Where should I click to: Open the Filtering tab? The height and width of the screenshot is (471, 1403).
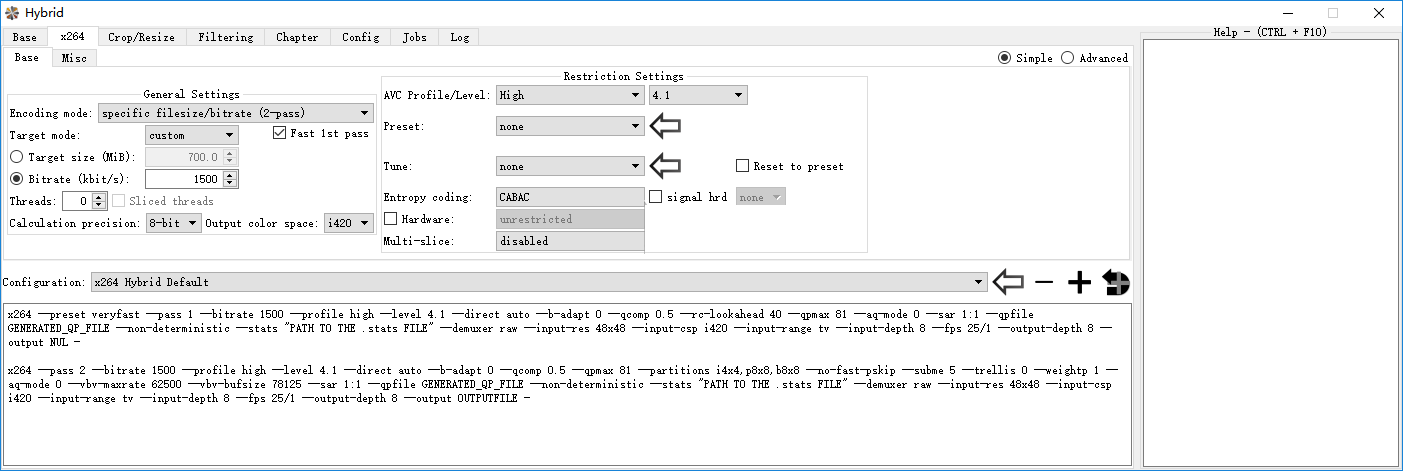pyautogui.click(x=225, y=37)
